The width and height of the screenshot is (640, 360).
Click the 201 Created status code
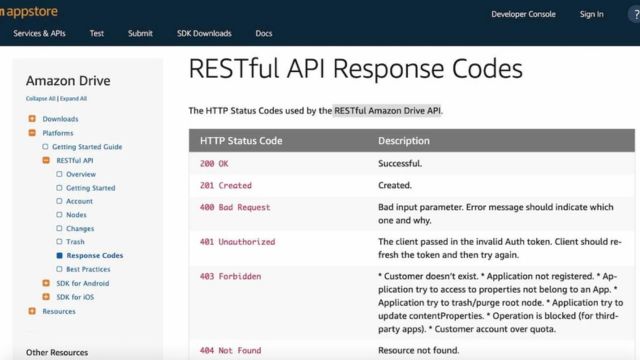[x=226, y=185]
